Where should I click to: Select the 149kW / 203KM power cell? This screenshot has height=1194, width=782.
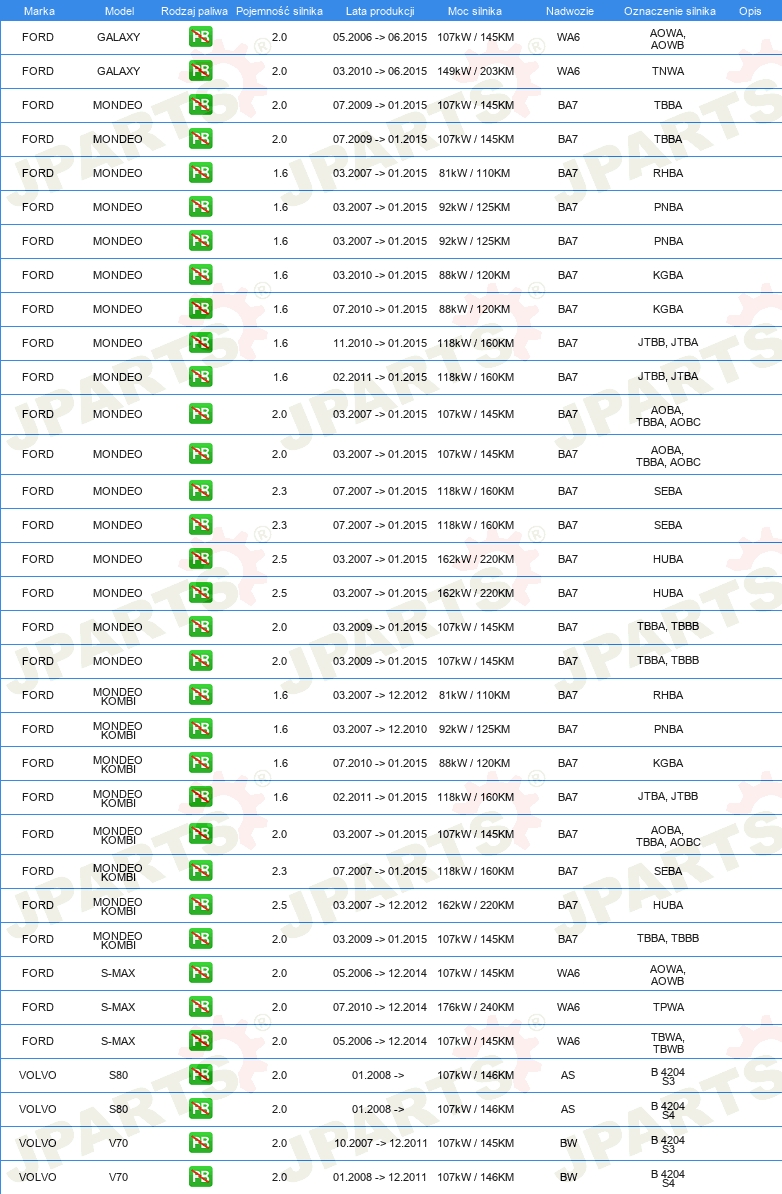tap(475, 71)
